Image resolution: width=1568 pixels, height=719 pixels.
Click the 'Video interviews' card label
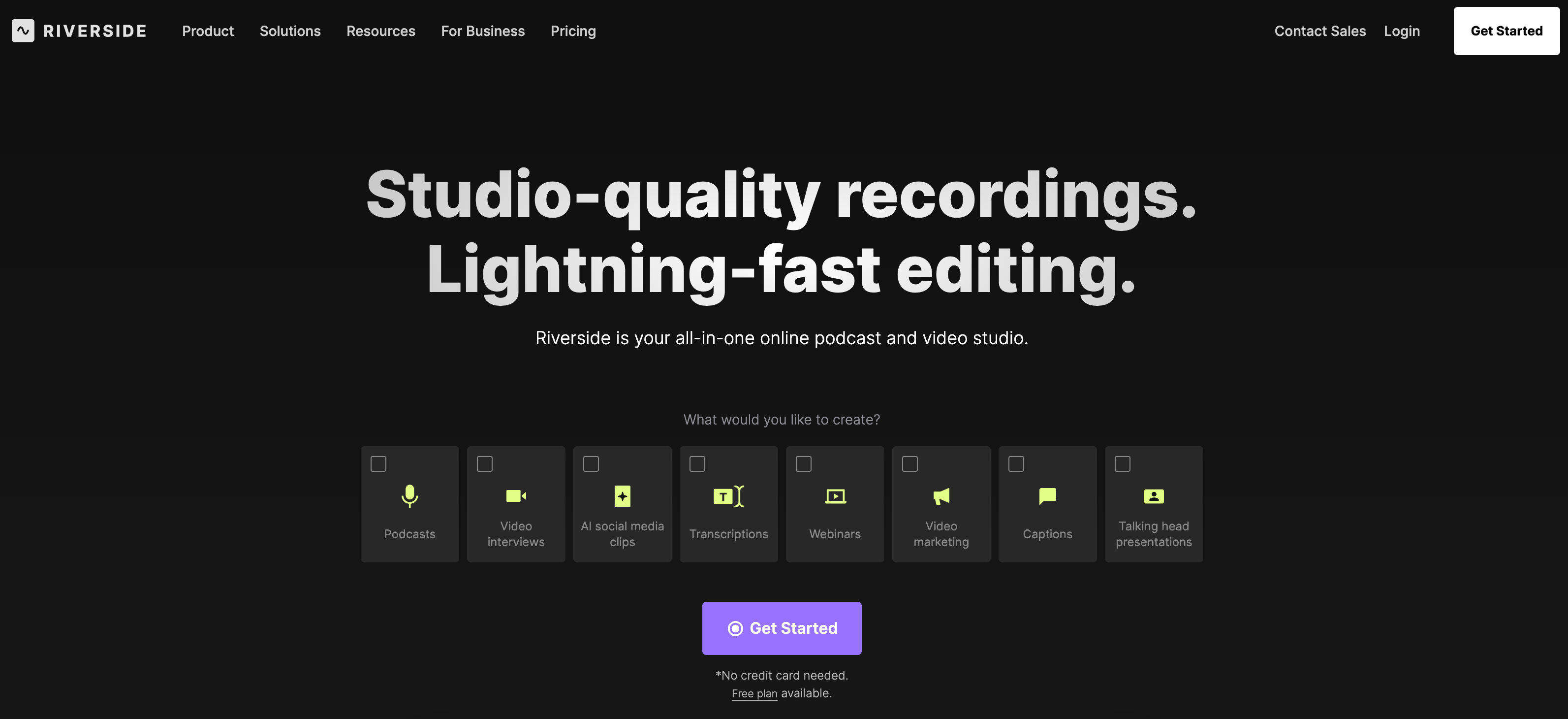pyautogui.click(x=516, y=534)
